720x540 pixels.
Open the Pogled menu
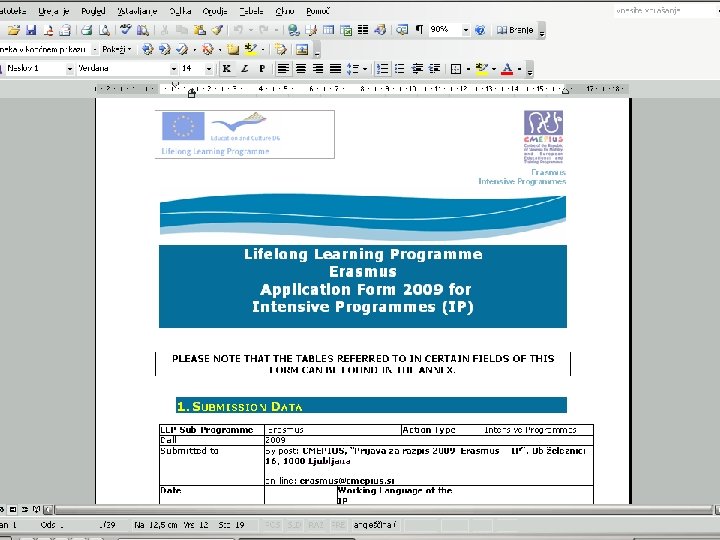click(x=93, y=11)
